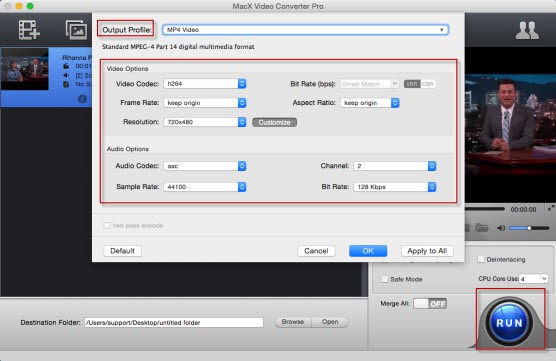Click the Add Video icon in toolbar

(x=29, y=30)
